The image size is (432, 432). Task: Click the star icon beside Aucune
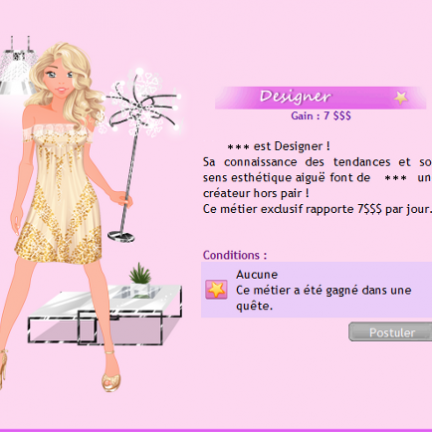(x=216, y=289)
